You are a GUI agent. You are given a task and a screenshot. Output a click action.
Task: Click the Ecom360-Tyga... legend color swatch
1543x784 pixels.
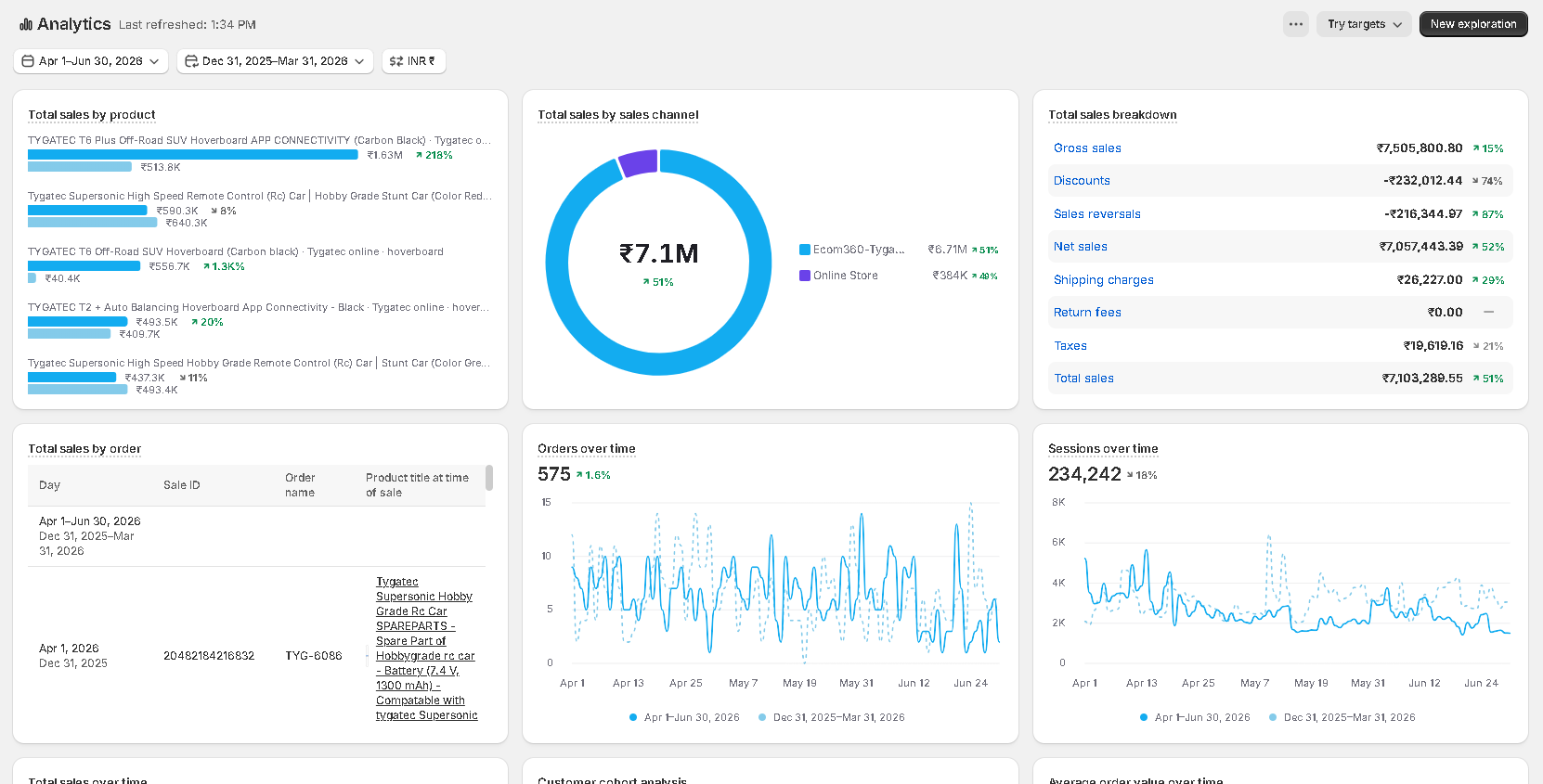(805, 250)
